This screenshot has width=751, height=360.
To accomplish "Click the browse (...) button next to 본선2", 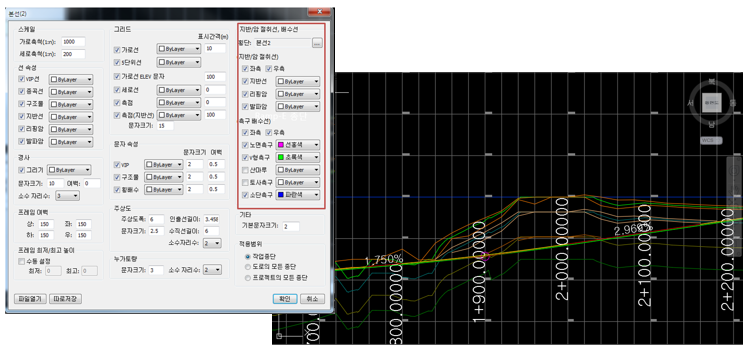I will [317, 43].
